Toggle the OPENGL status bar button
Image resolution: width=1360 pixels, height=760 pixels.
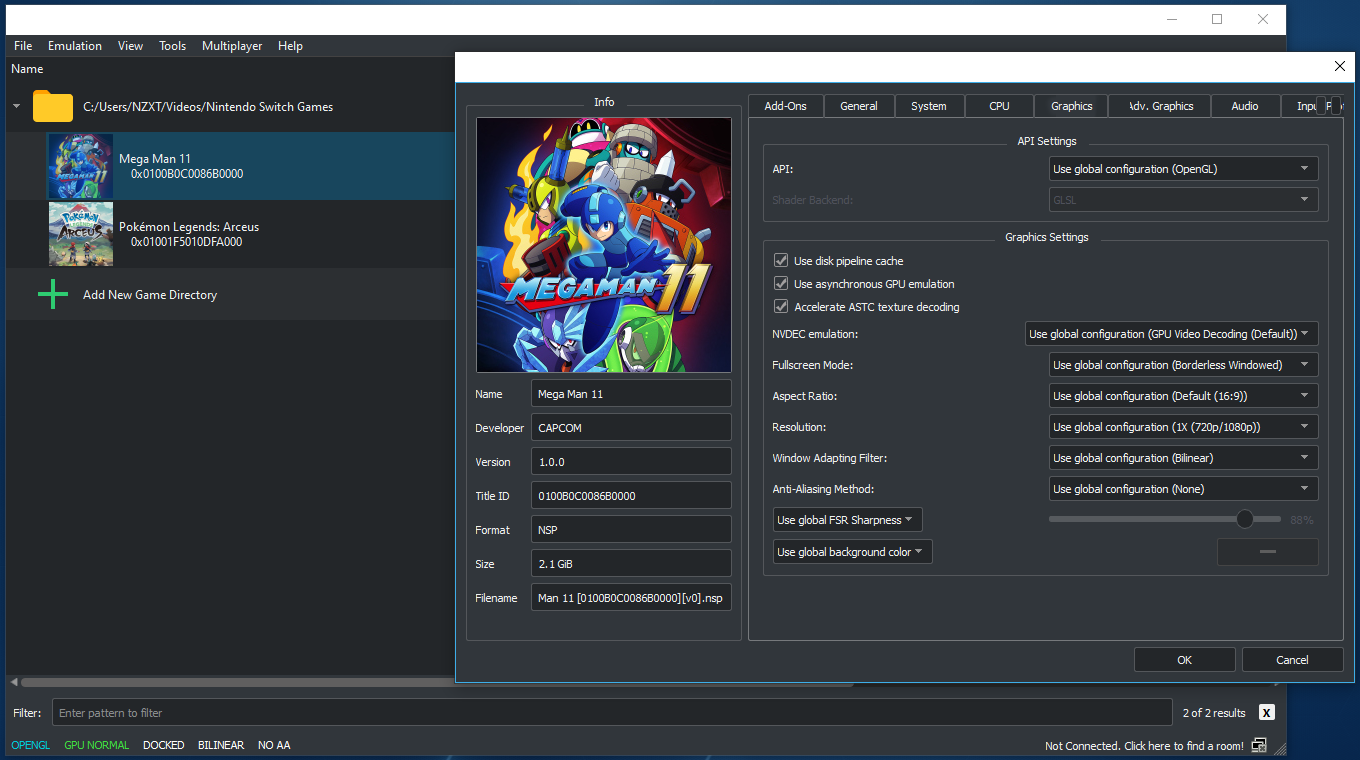tap(31, 745)
